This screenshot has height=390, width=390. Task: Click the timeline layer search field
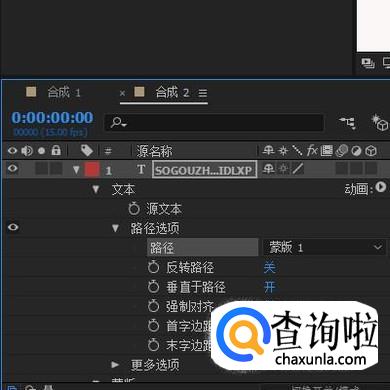[214, 123]
